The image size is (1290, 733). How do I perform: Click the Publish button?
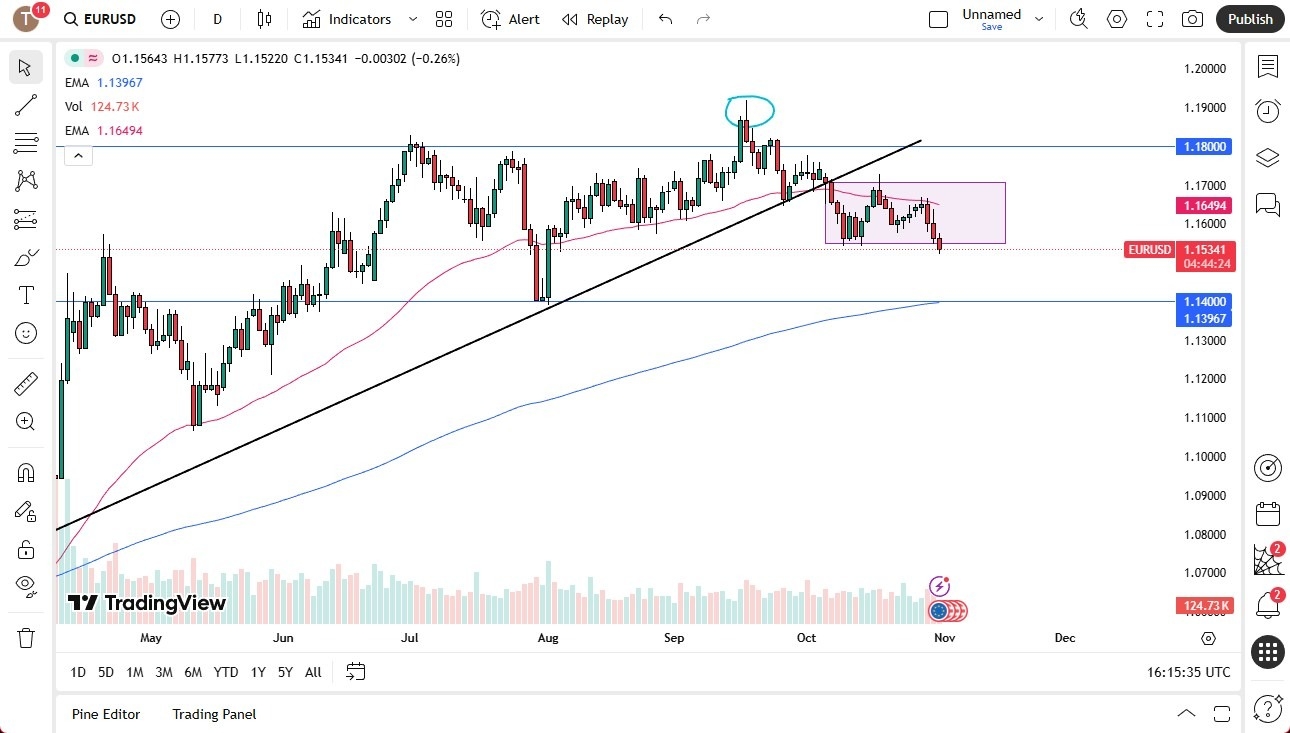tap(1249, 18)
